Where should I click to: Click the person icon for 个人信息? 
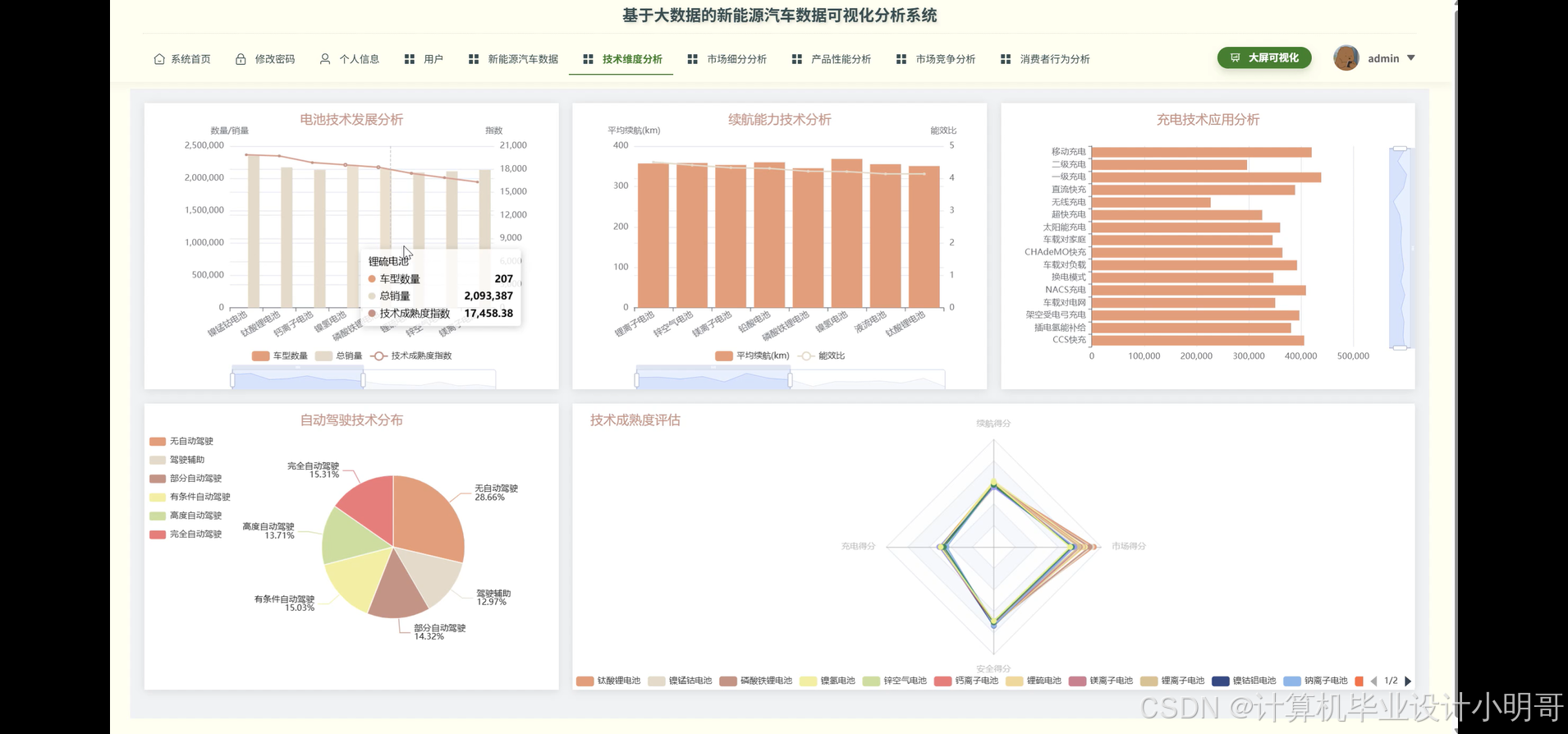[325, 59]
